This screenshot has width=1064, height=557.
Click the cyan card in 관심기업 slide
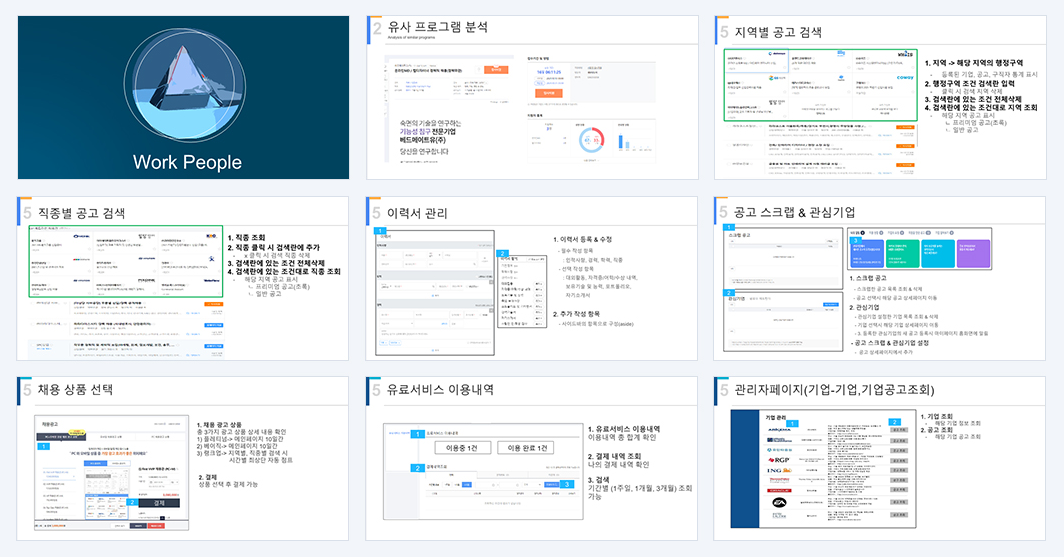point(938,254)
